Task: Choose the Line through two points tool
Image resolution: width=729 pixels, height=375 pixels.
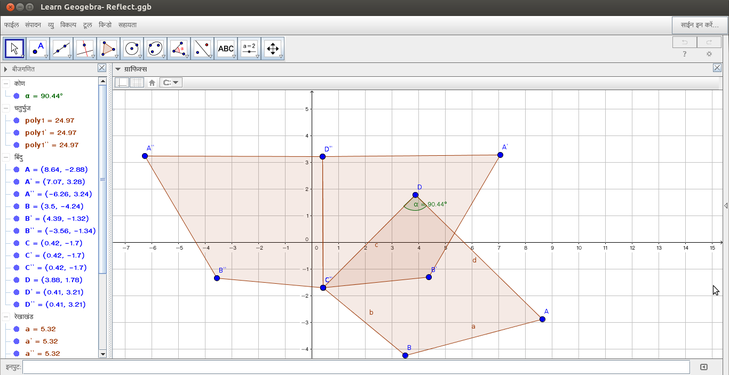Action: (61, 48)
